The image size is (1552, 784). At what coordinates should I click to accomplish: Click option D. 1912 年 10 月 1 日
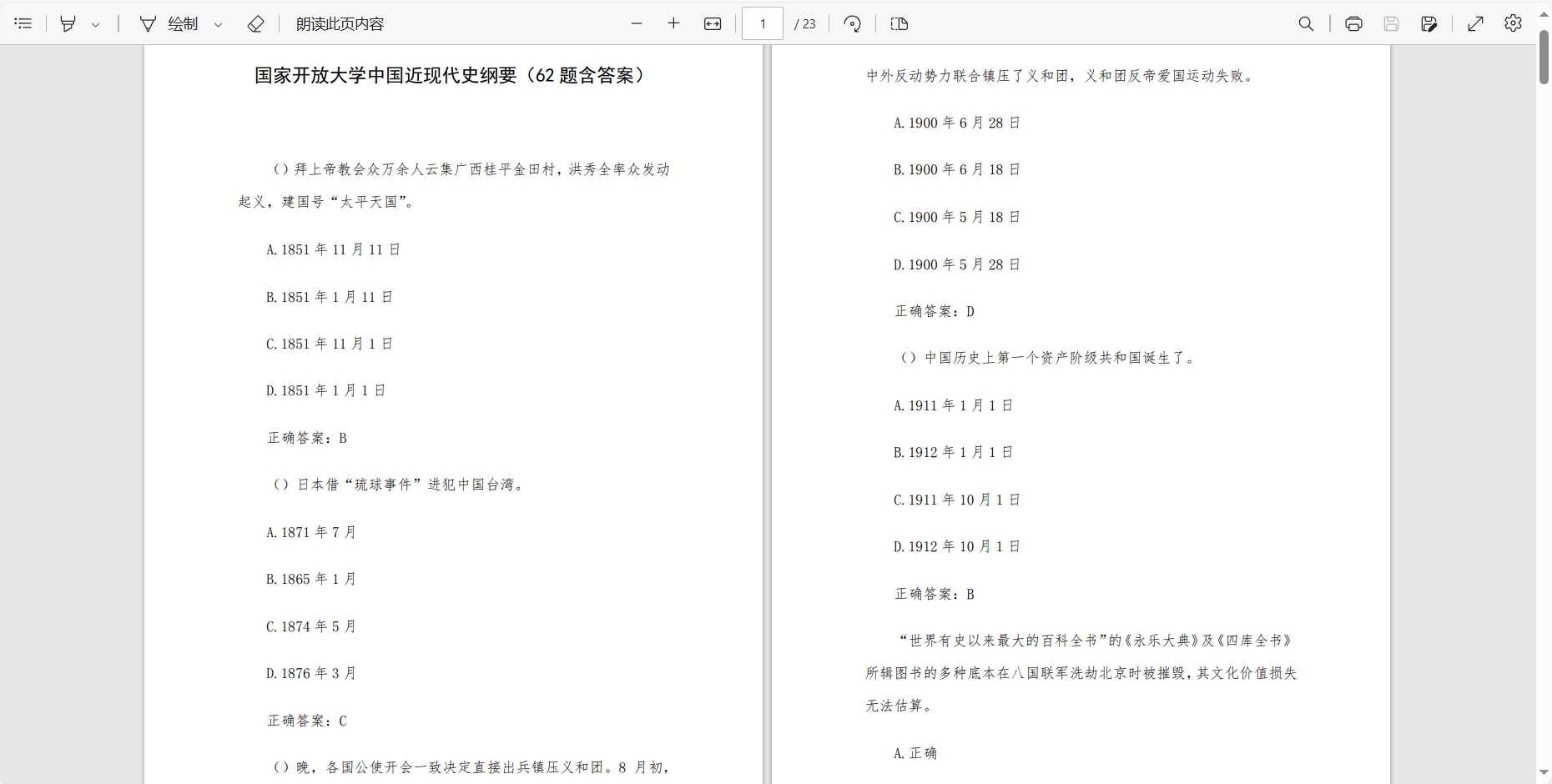click(x=957, y=546)
